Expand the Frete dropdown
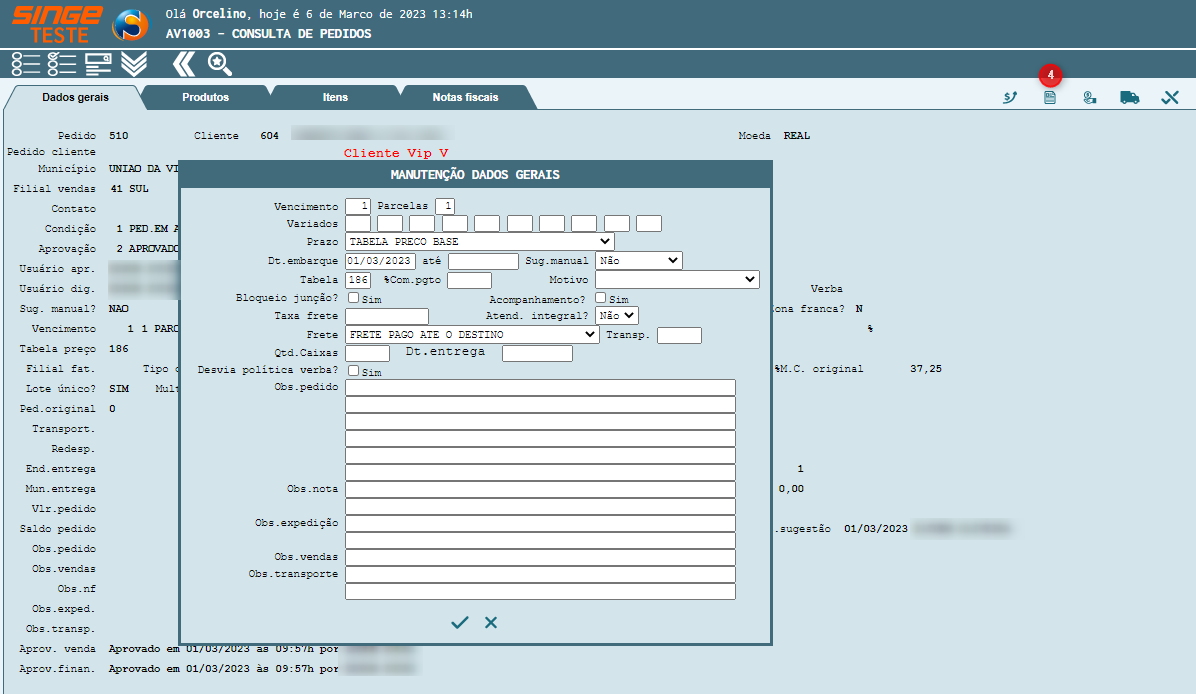 pos(472,334)
